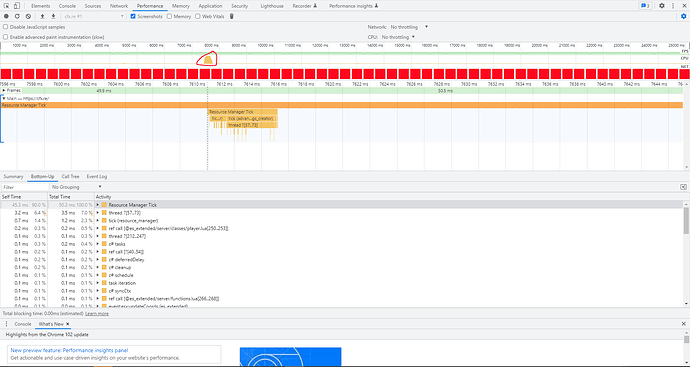Select the thread ?[57..73] flame chart block

click(x=252, y=125)
